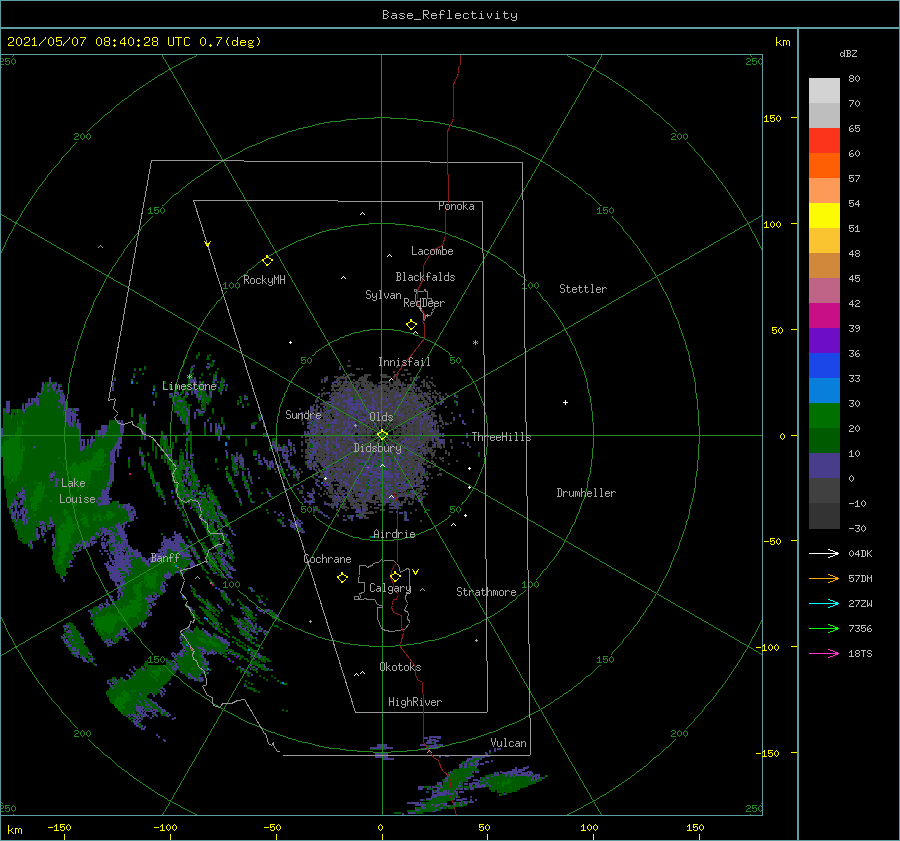Pick the magenta 39-42 dBZ color swatch
This screenshot has height=841, width=900.
[x=824, y=315]
